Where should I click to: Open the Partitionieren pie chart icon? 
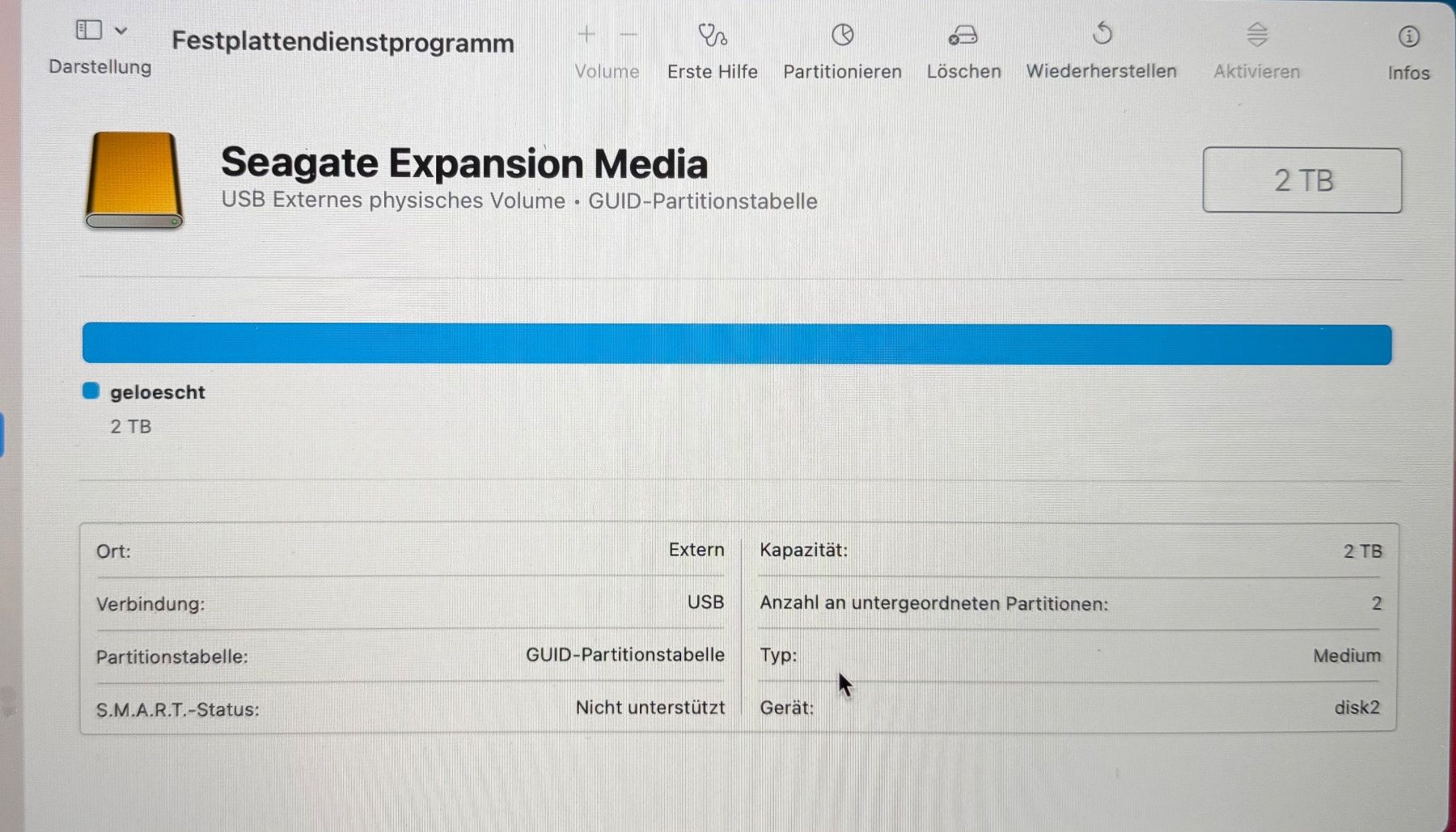842,35
